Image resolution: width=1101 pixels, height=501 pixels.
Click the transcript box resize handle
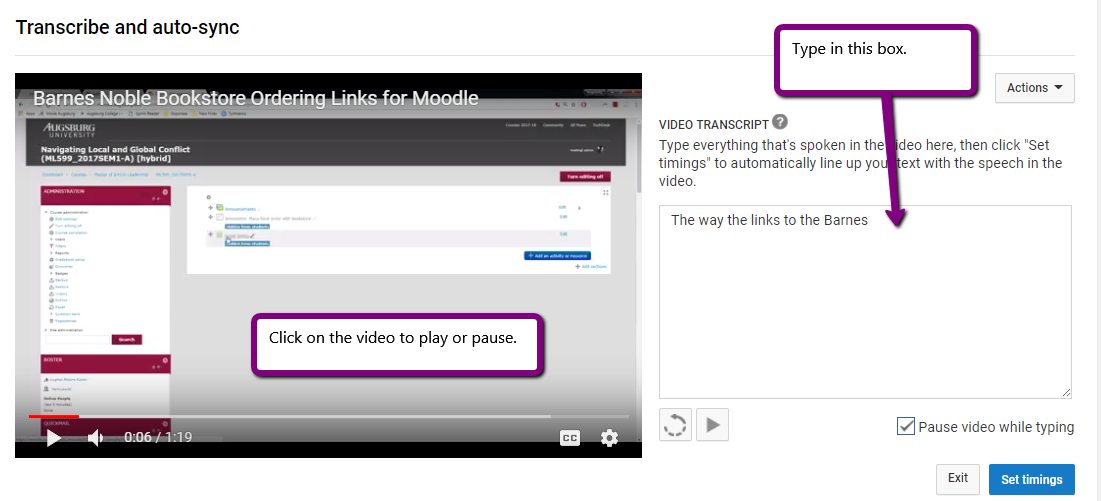coord(1066,394)
